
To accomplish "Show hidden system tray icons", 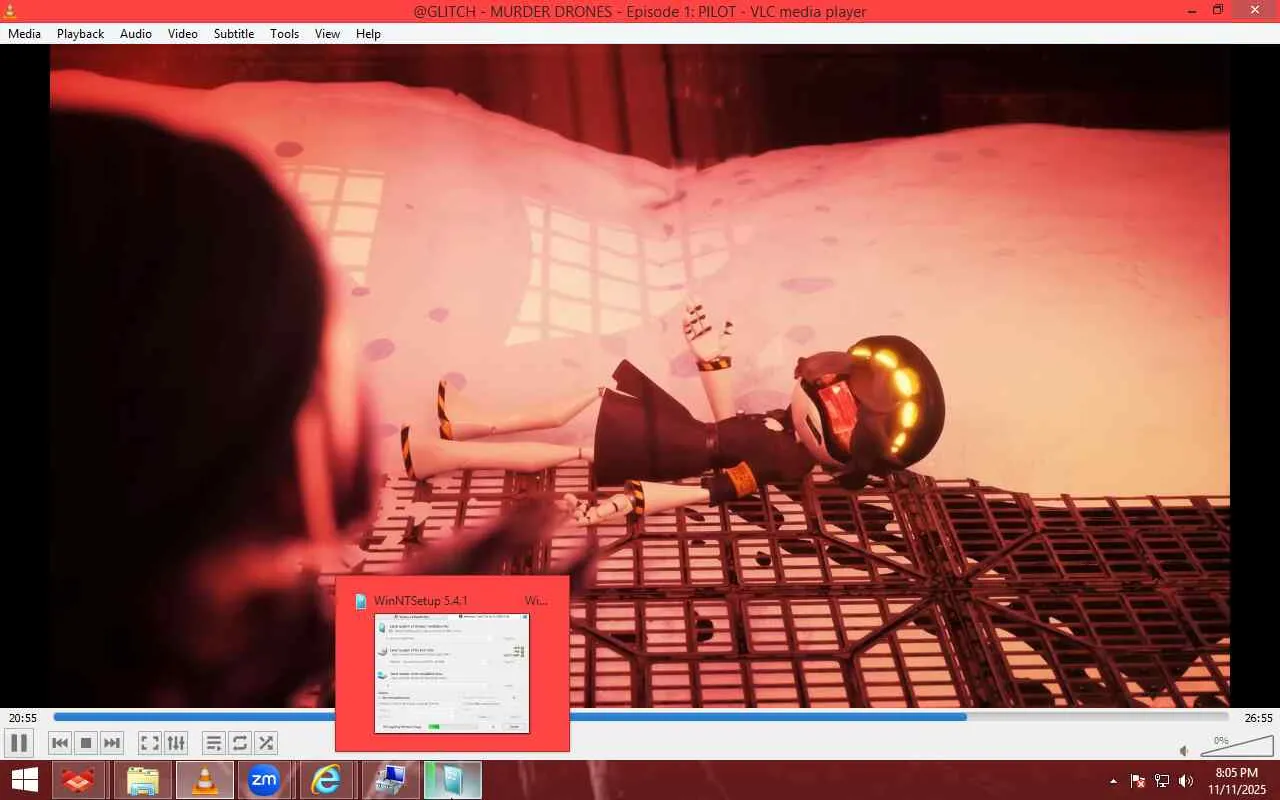I will 1113,781.
